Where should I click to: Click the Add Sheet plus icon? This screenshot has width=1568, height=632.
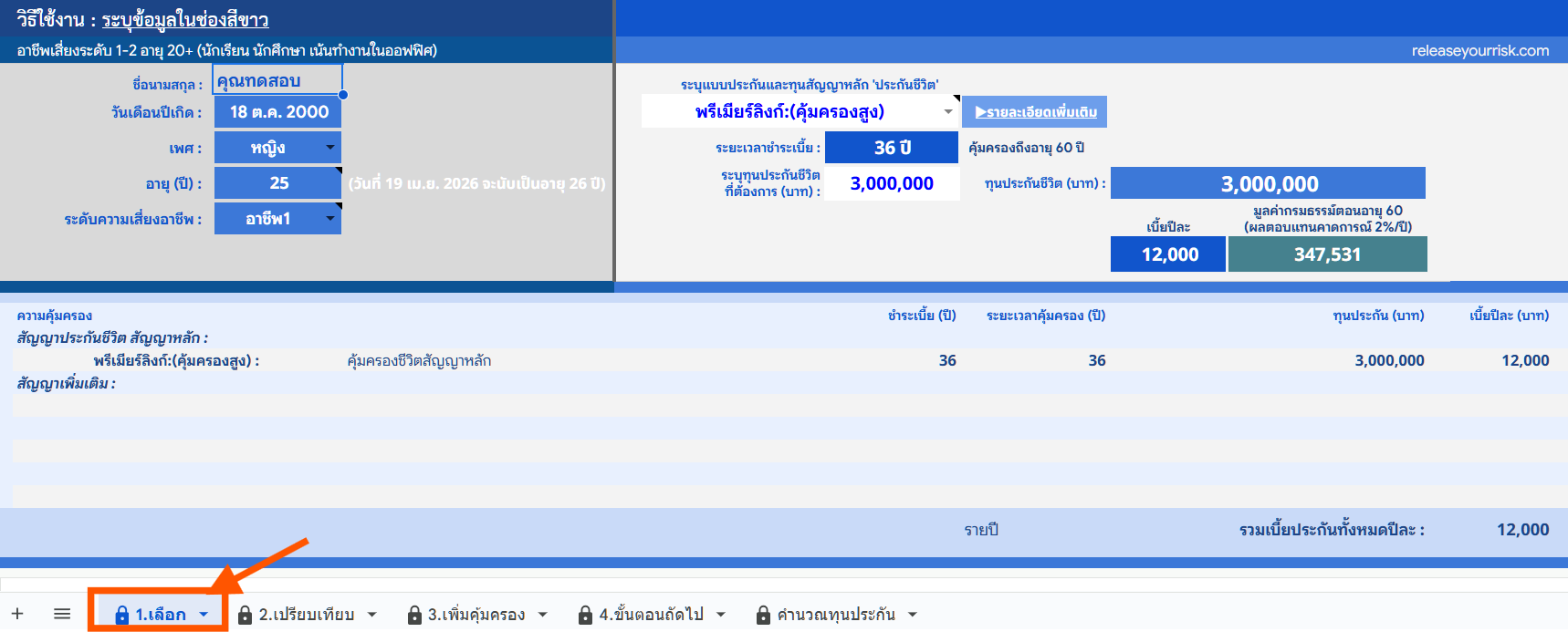click(x=17, y=614)
